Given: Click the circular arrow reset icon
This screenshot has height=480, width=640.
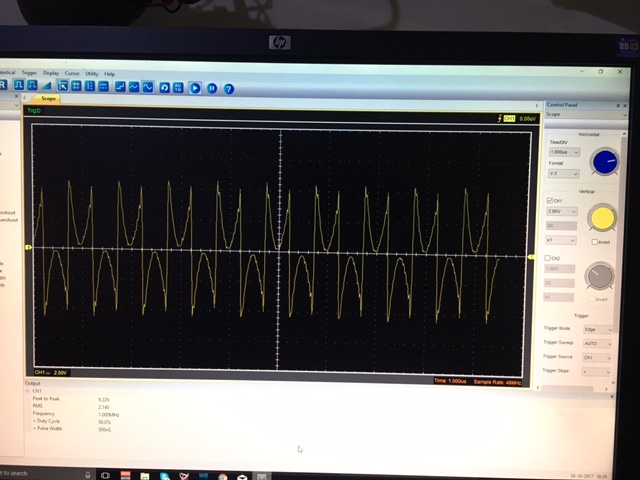Looking at the screenshot, I should [164, 88].
